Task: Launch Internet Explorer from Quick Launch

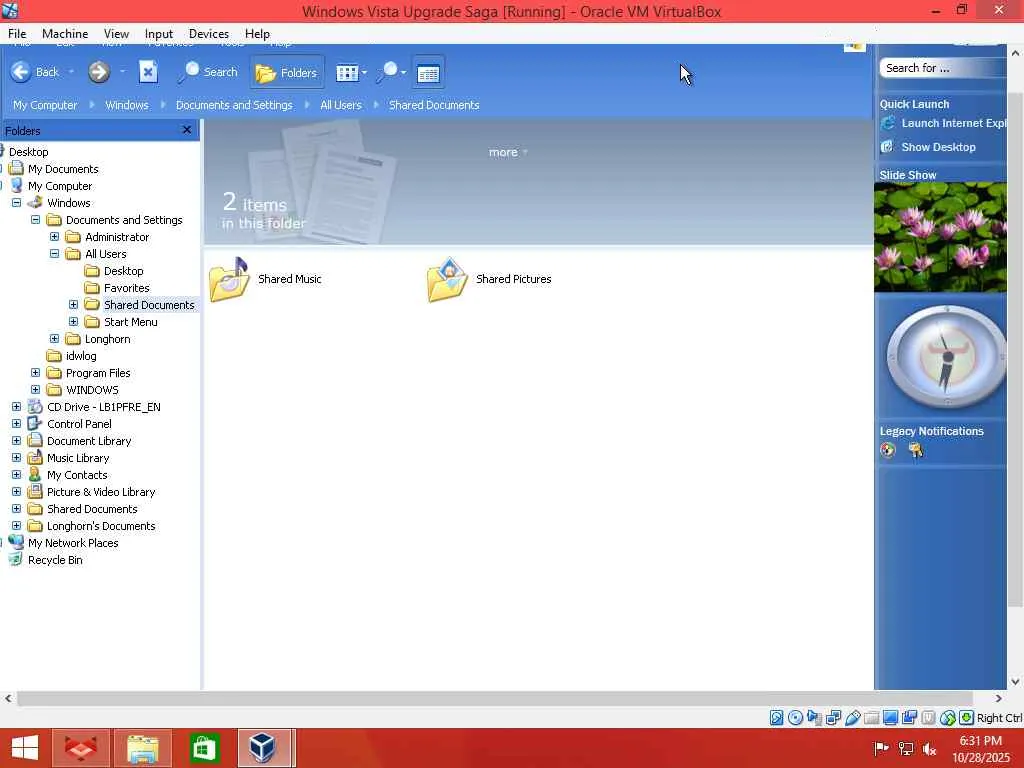Action: (x=944, y=123)
